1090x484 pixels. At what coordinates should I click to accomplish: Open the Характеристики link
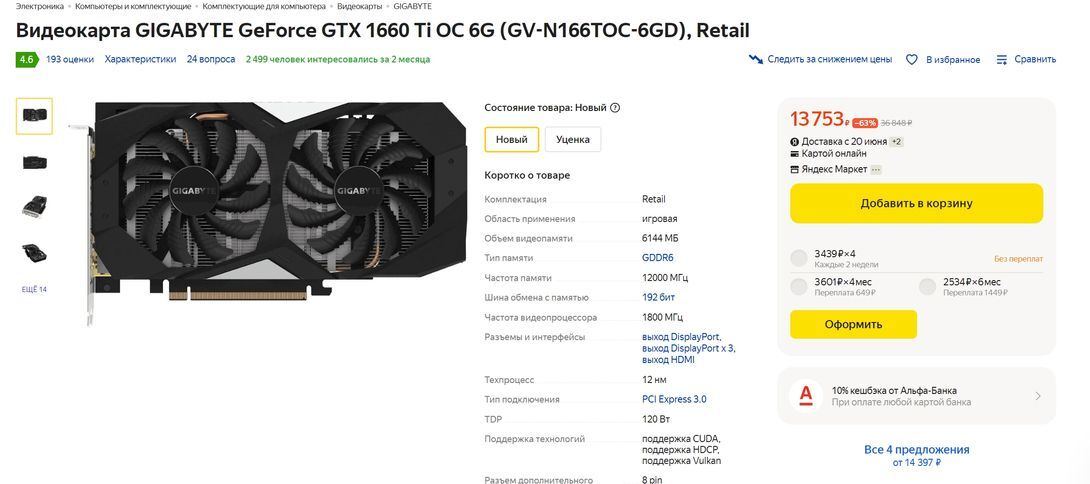point(140,59)
